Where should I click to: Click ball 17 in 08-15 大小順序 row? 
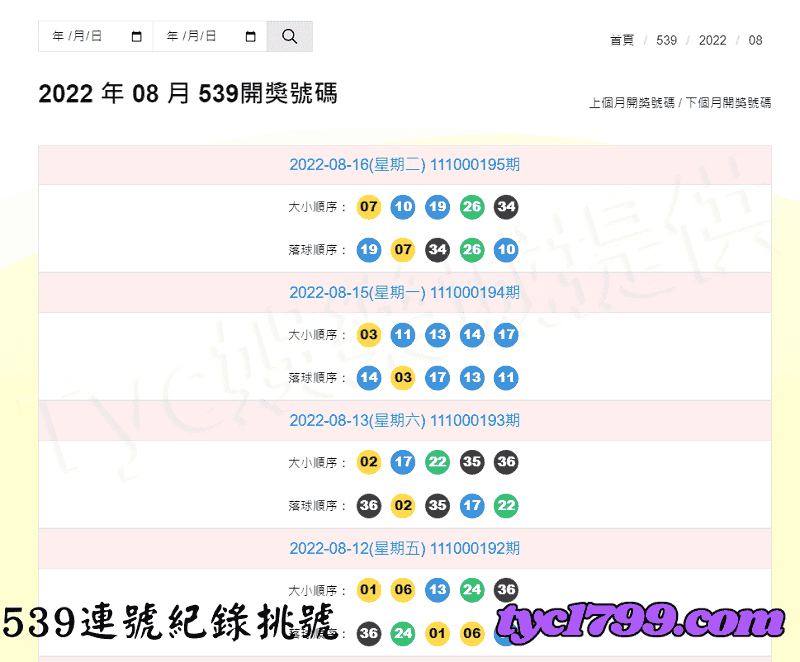[506, 335]
